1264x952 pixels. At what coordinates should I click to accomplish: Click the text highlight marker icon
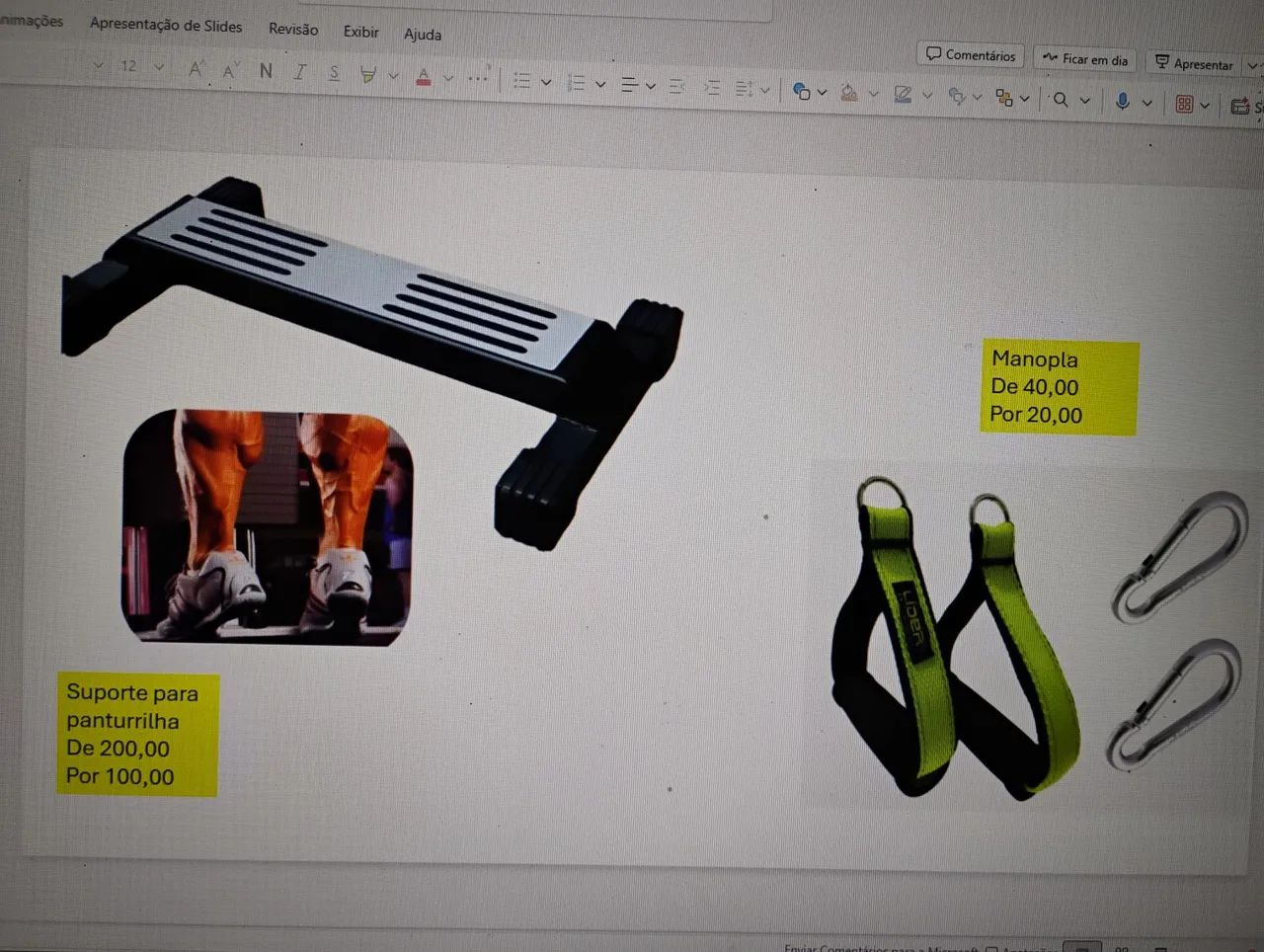(x=368, y=74)
